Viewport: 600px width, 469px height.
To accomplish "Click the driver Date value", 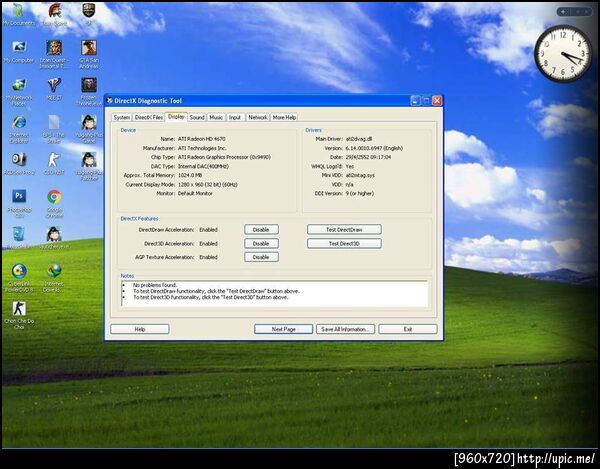I will pos(368,157).
